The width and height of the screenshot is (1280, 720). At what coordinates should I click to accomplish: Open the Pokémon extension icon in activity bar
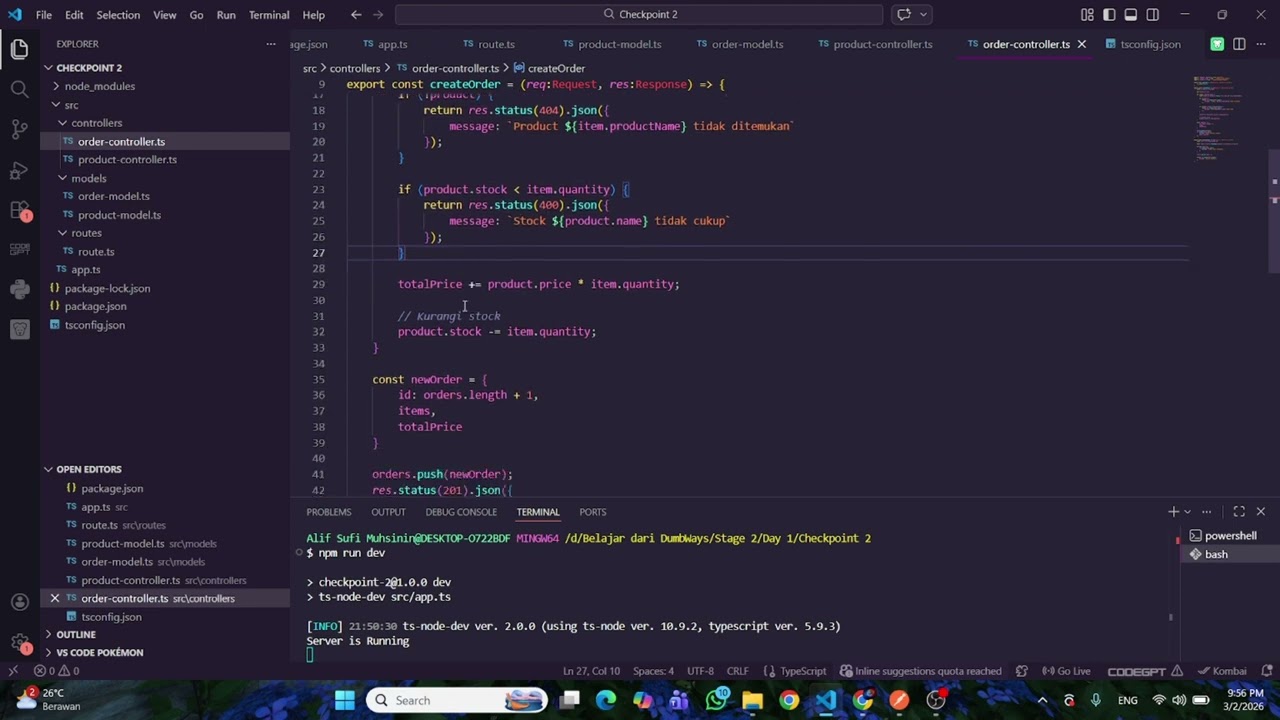pos(19,329)
